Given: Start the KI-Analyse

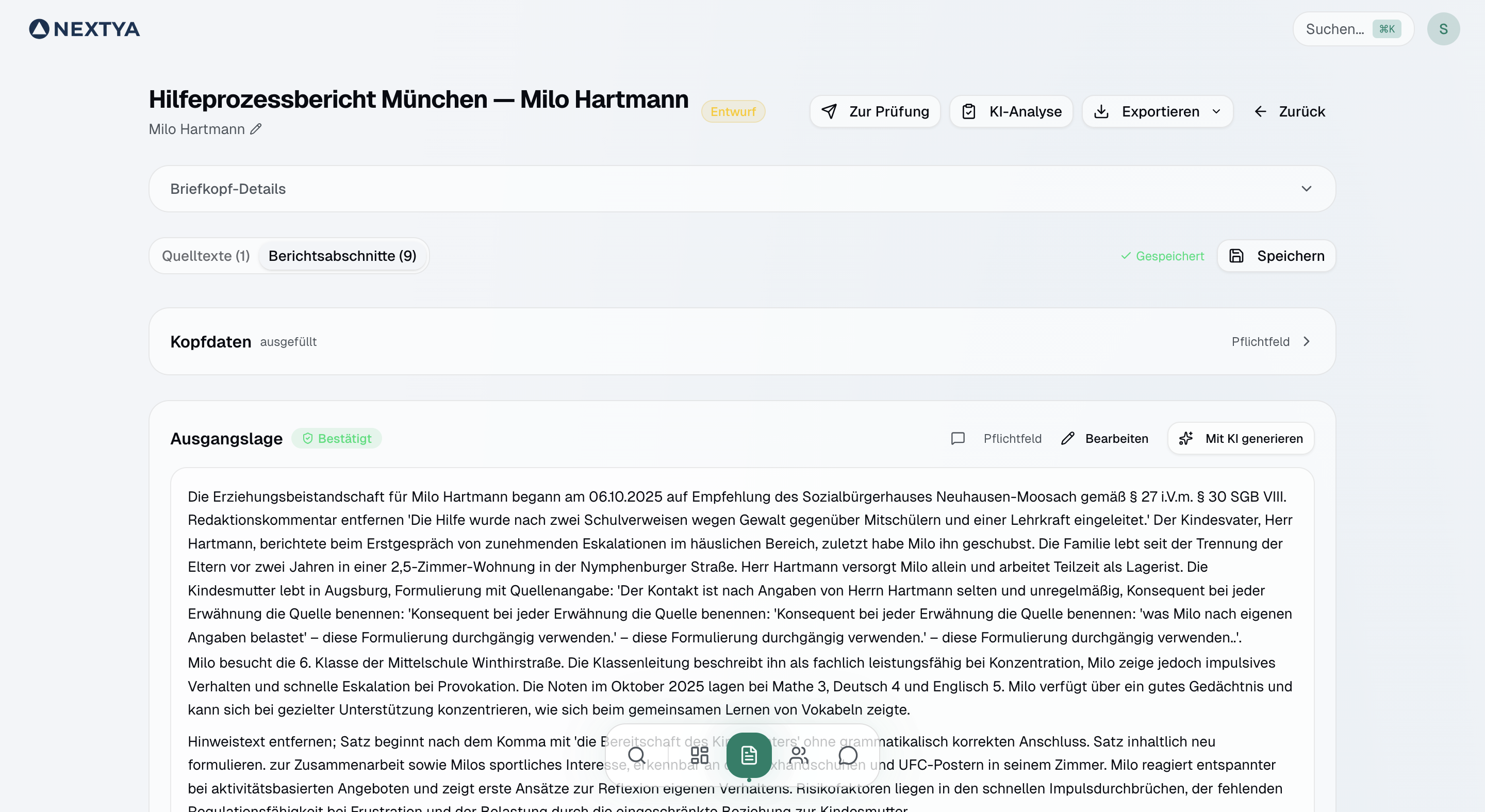Looking at the screenshot, I should (x=1011, y=111).
